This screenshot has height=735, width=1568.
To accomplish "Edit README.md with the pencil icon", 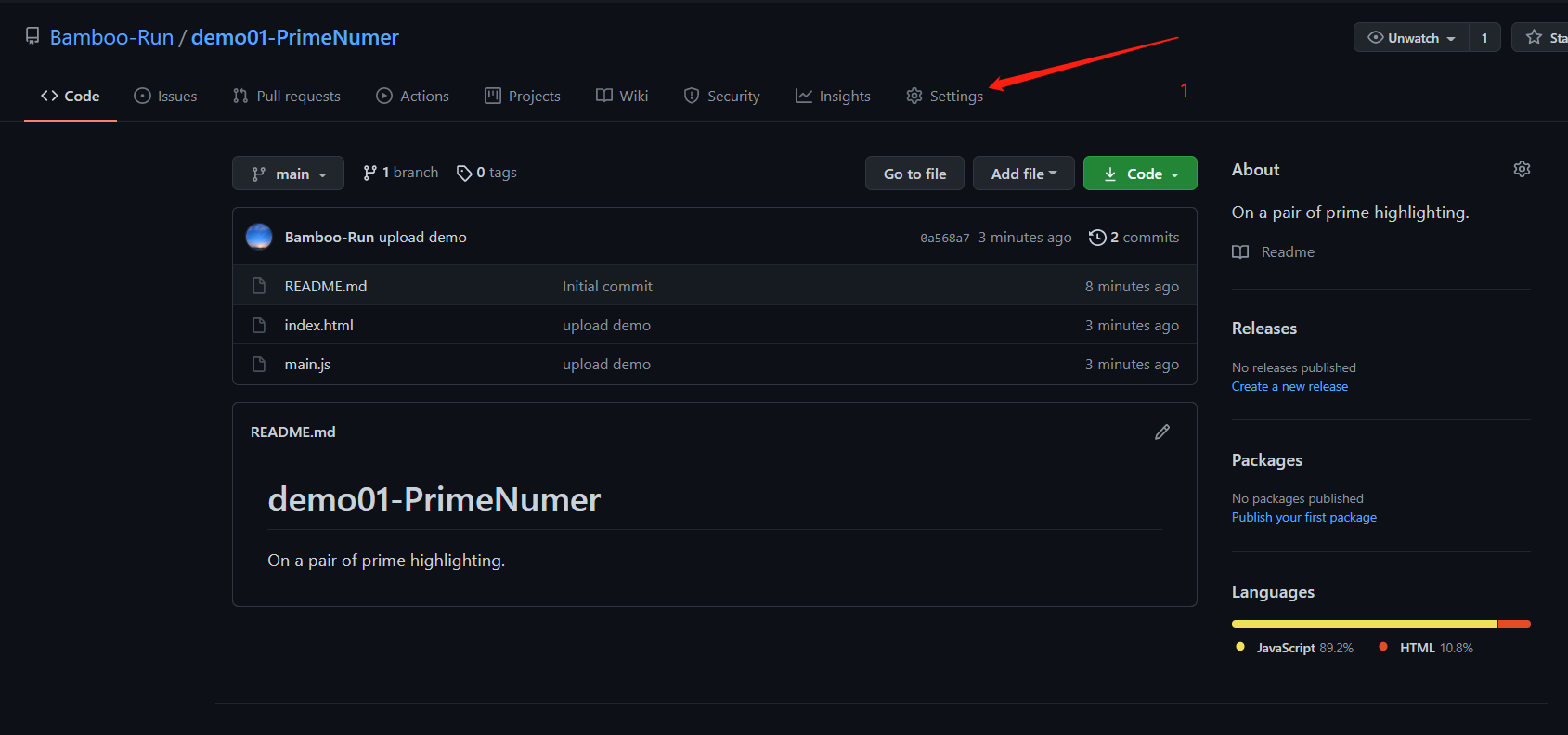I will [x=1162, y=432].
